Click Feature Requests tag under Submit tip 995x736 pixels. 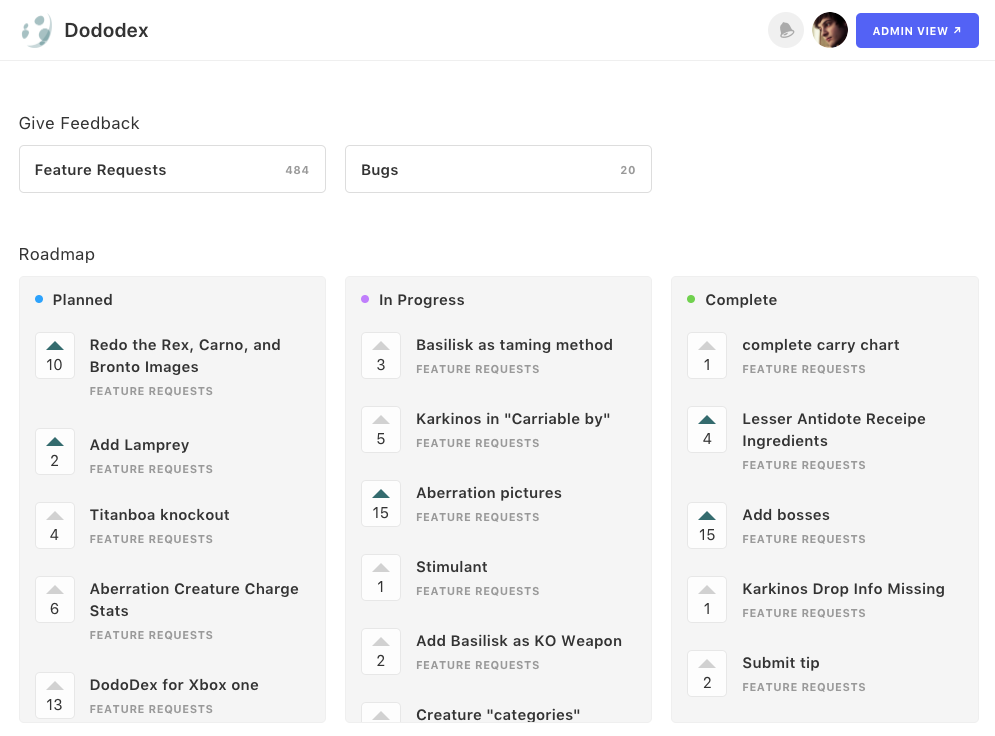pyautogui.click(x=803, y=687)
